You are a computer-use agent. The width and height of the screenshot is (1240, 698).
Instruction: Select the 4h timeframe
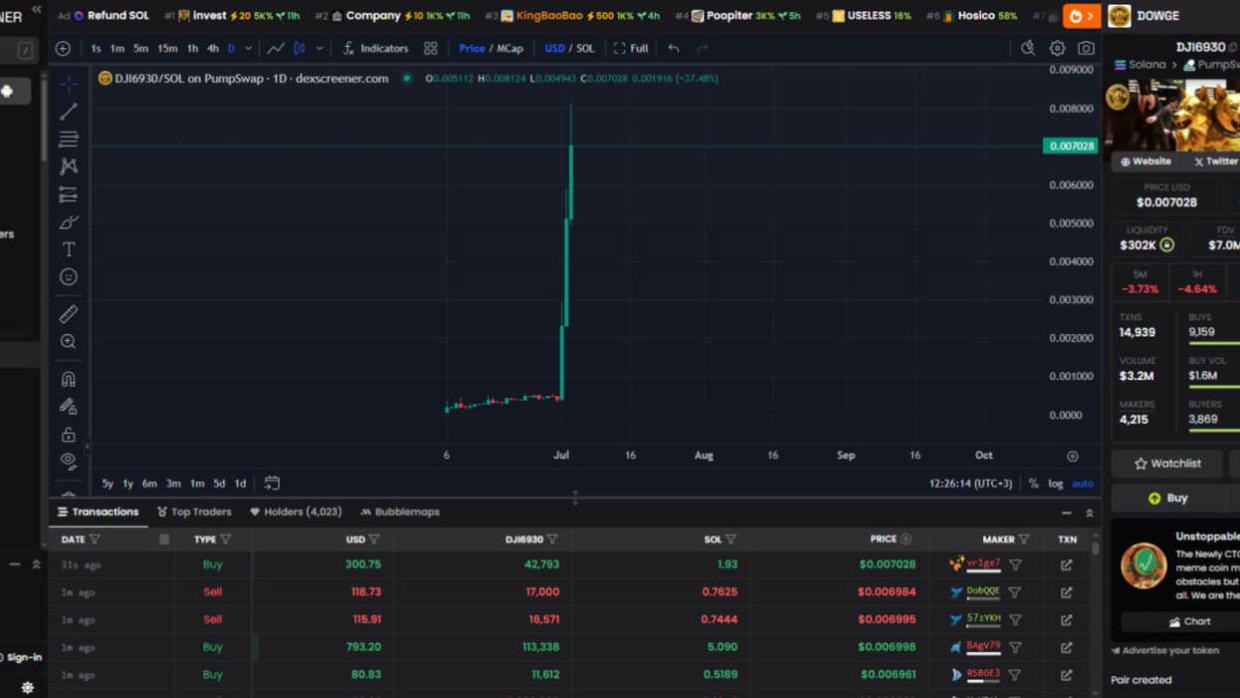pos(212,48)
